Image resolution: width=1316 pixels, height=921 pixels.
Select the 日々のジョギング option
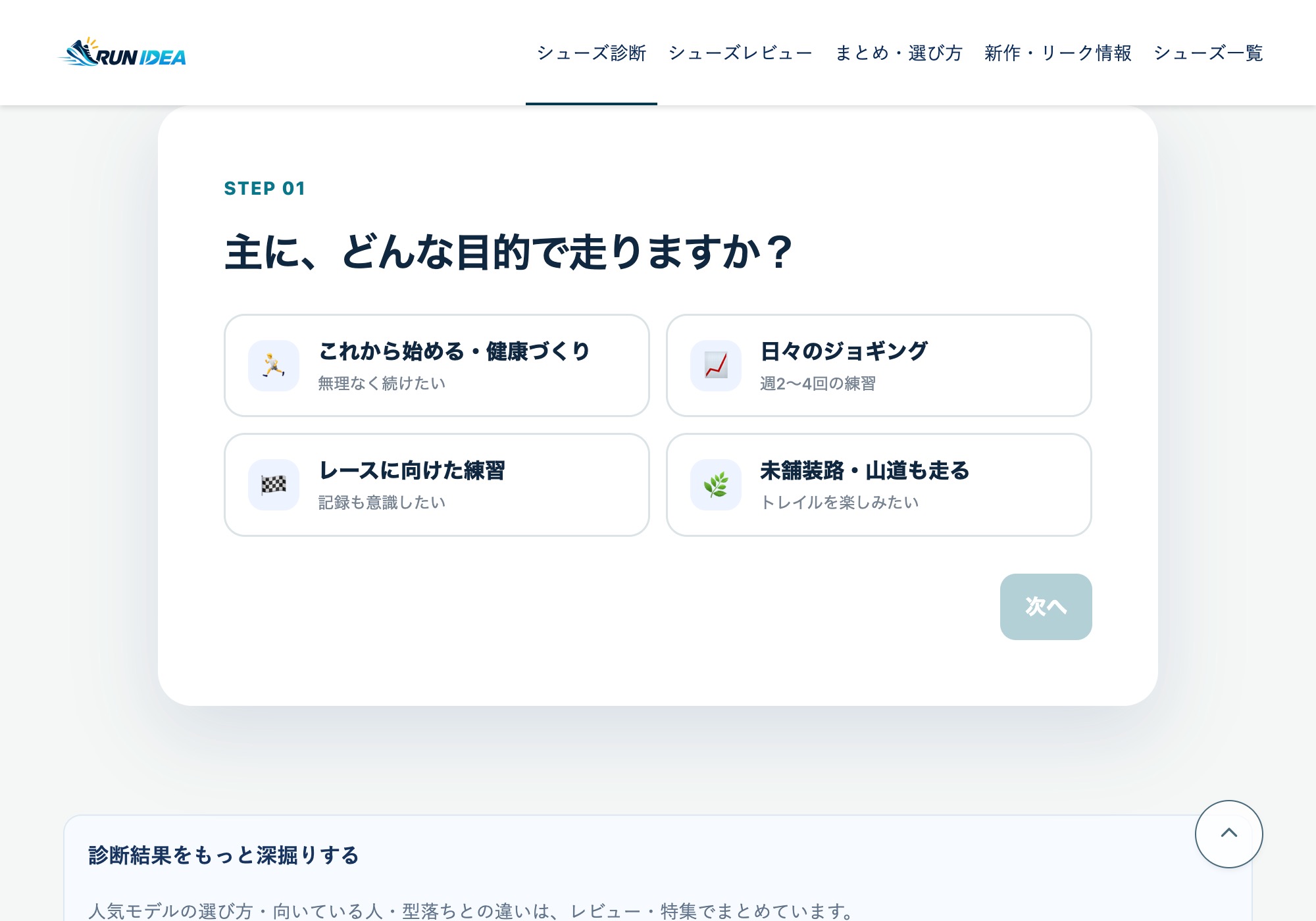879,365
